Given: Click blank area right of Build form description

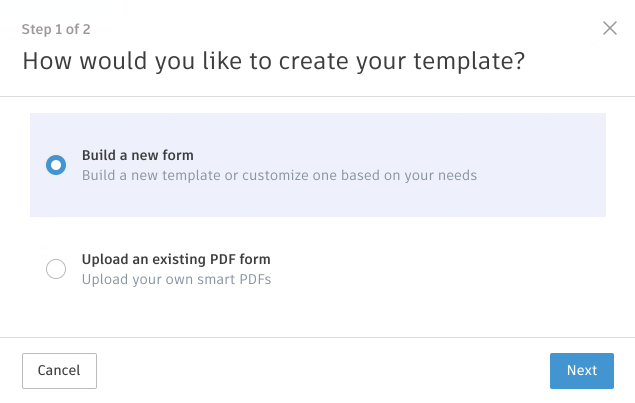Looking at the screenshot, I should pyautogui.click(x=540, y=175).
